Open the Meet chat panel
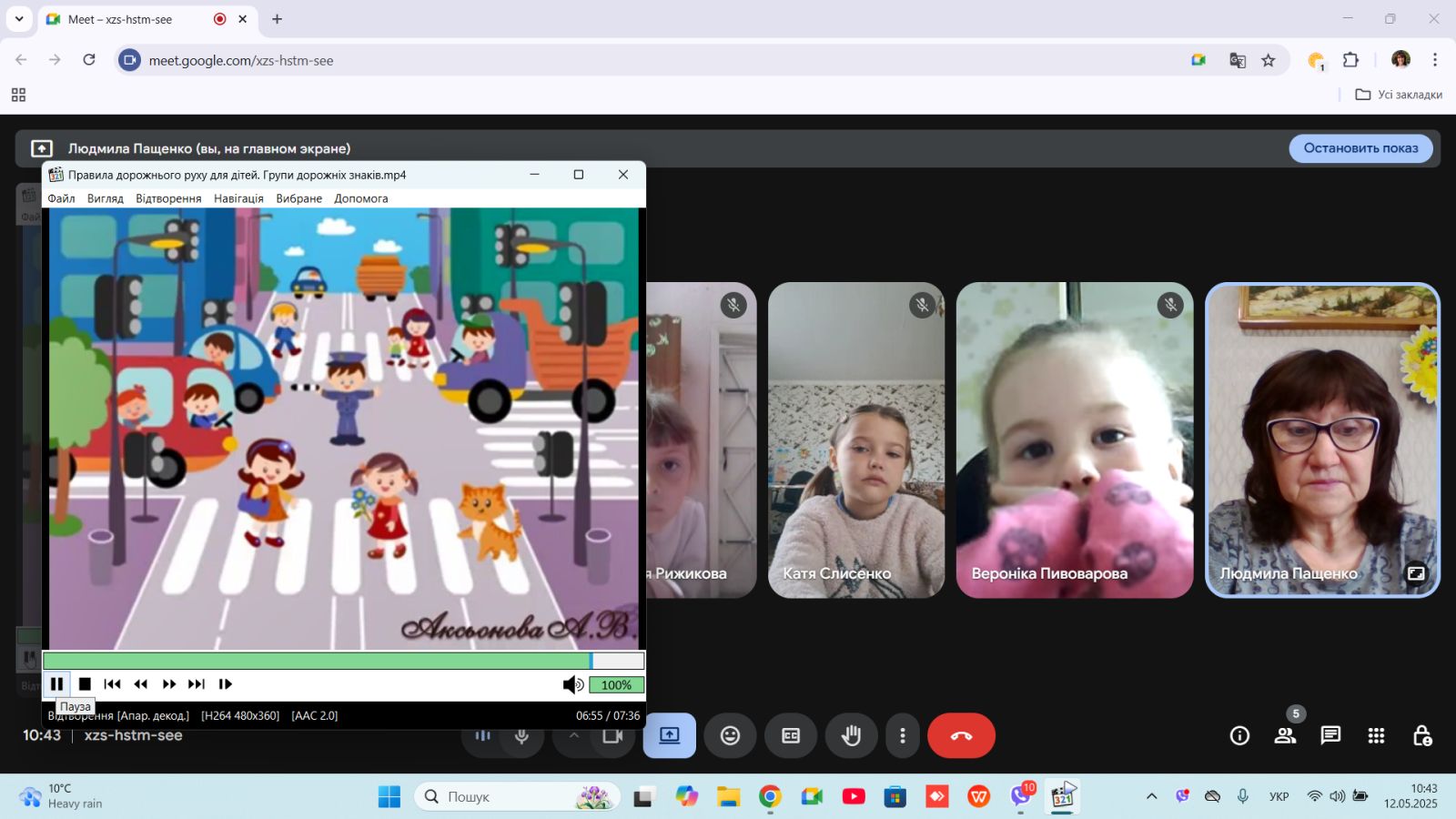 coord(1330,735)
